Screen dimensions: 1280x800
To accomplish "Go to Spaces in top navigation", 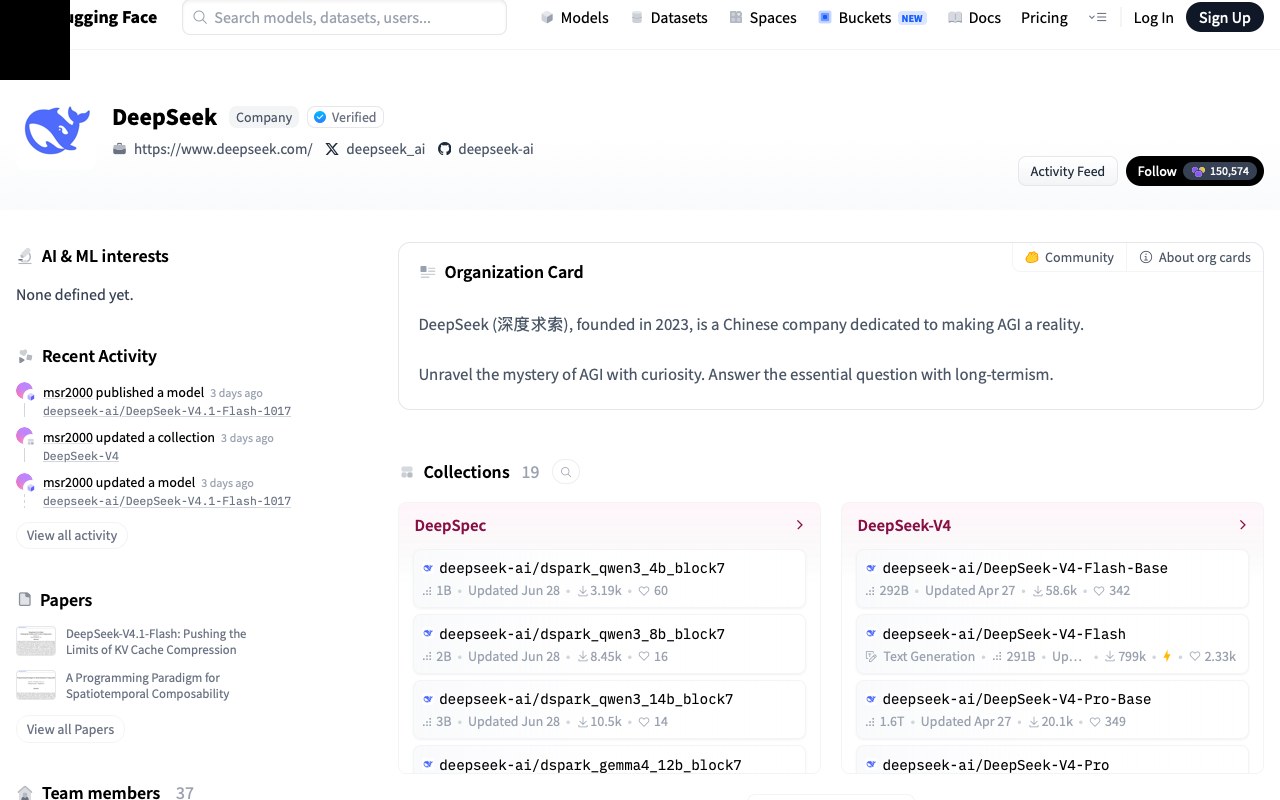I will point(763,18).
